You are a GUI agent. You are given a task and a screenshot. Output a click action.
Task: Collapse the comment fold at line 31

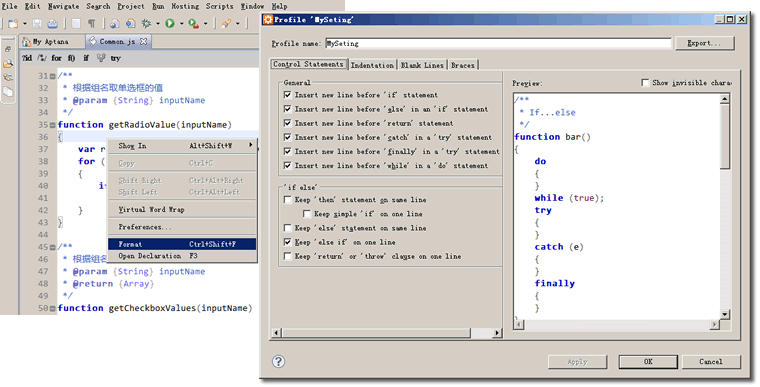point(53,76)
